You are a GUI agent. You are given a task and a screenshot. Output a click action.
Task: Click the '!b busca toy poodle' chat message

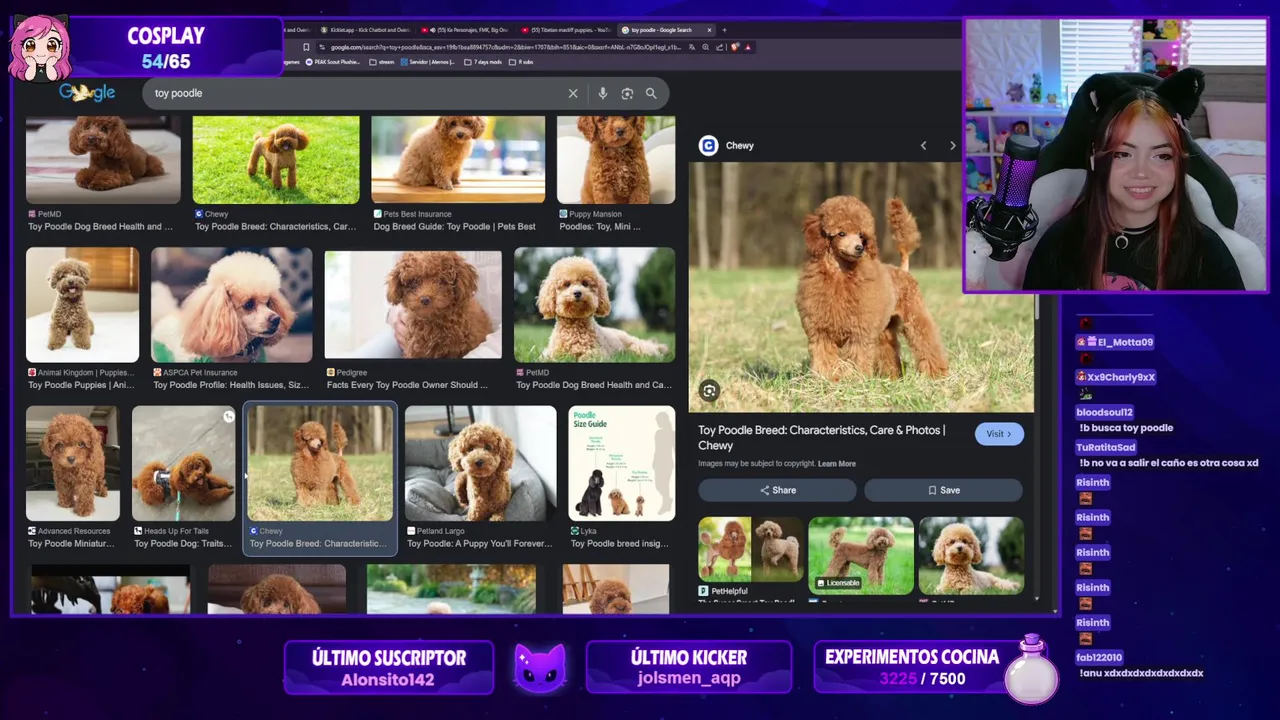1126,428
